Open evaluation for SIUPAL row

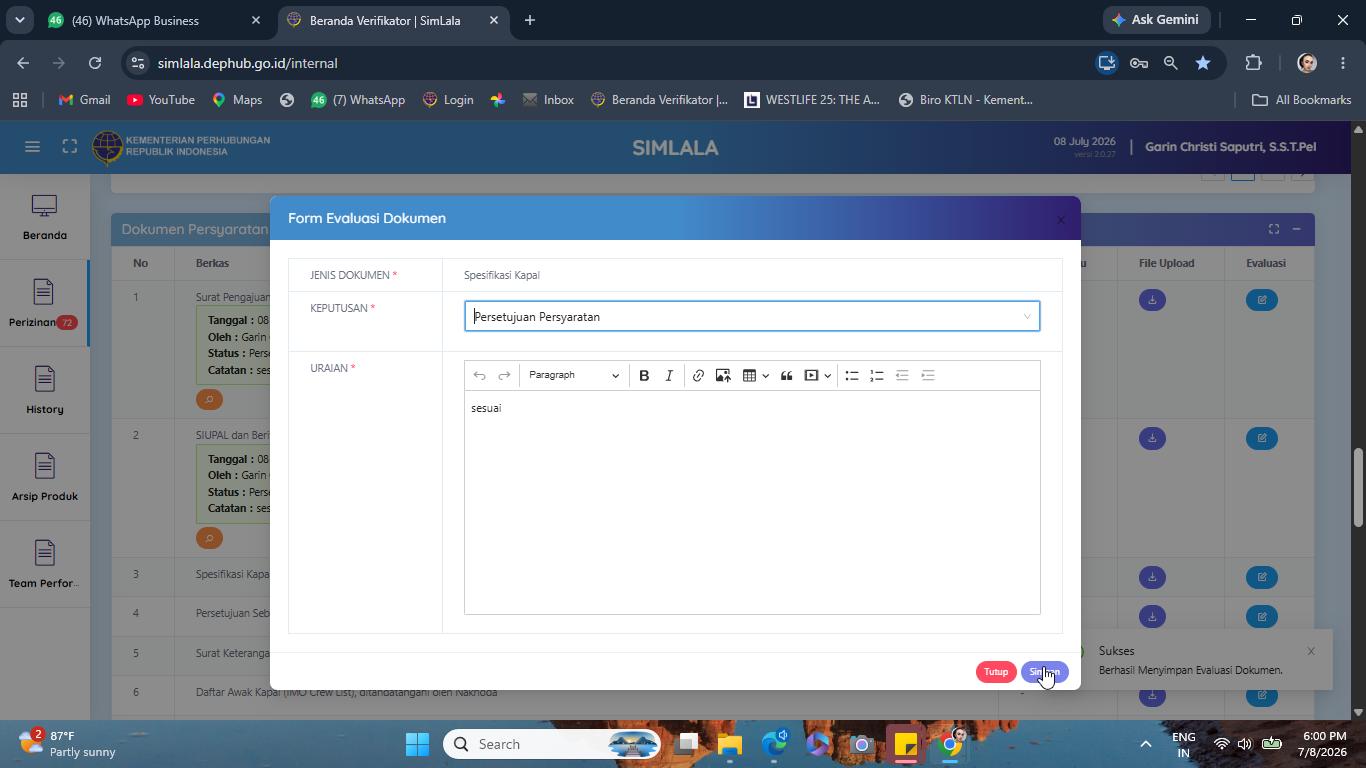[1262, 438]
